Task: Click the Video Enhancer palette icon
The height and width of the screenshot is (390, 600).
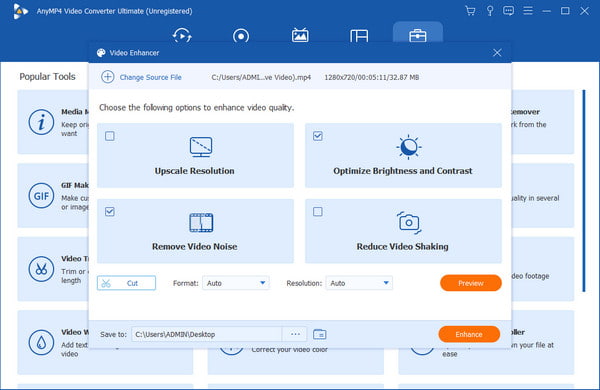Action: 101,53
